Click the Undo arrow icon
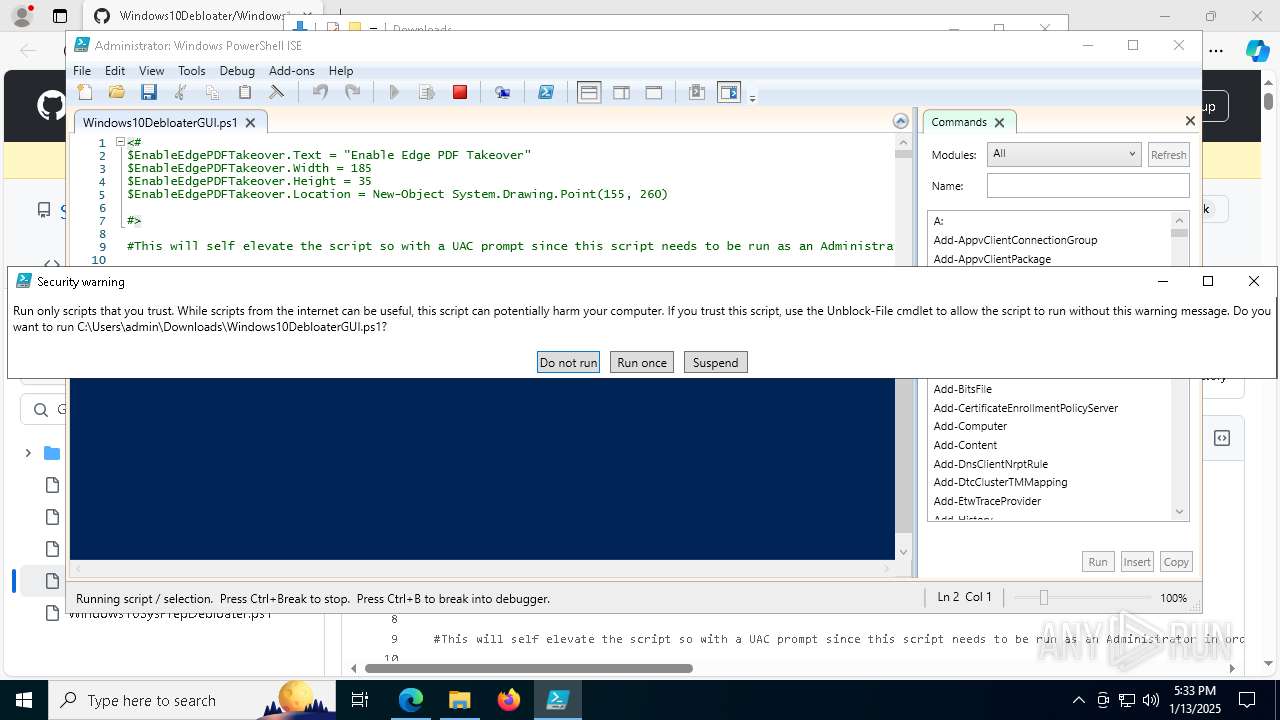1280x720 pixels. point(320,92)
